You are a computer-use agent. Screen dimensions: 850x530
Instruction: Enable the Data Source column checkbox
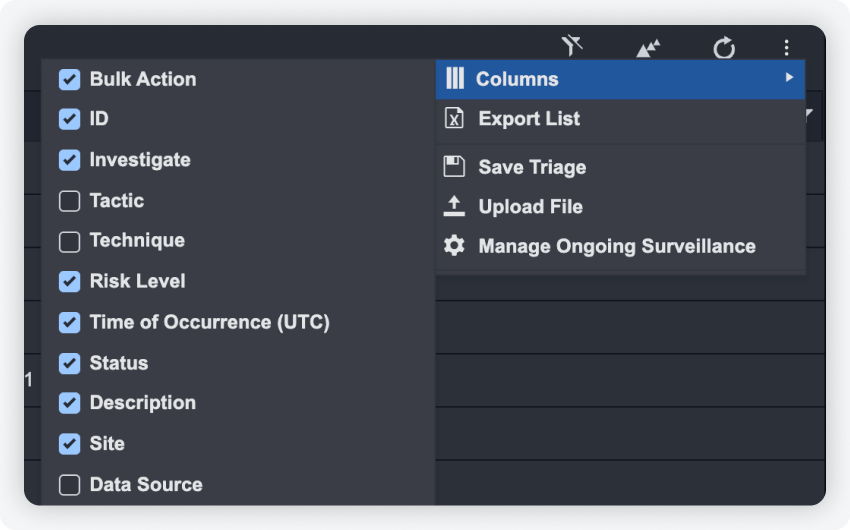[x=69, y=485]
